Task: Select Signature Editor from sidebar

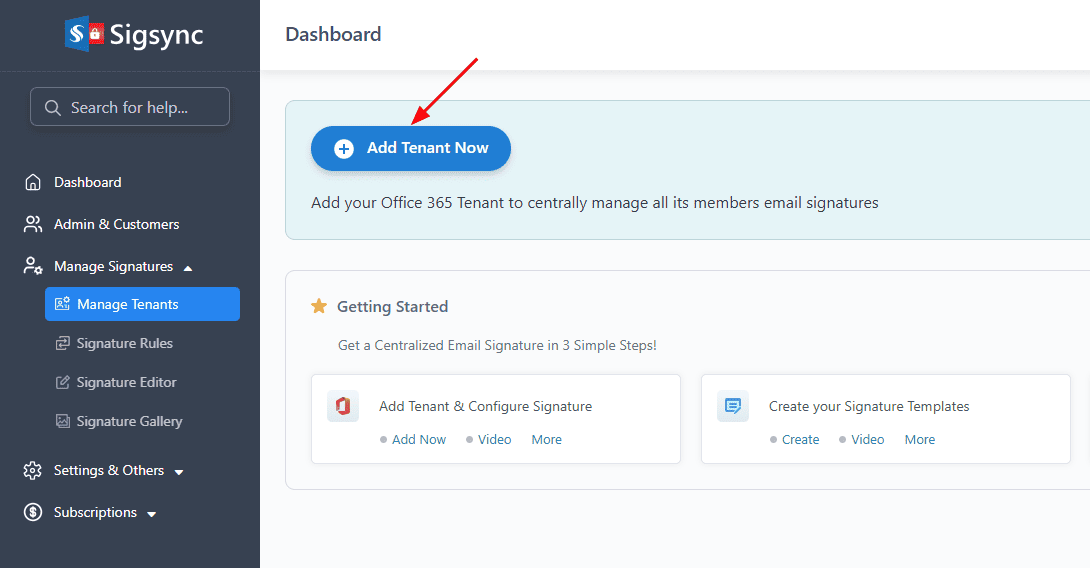Action: tap(126, 382)
